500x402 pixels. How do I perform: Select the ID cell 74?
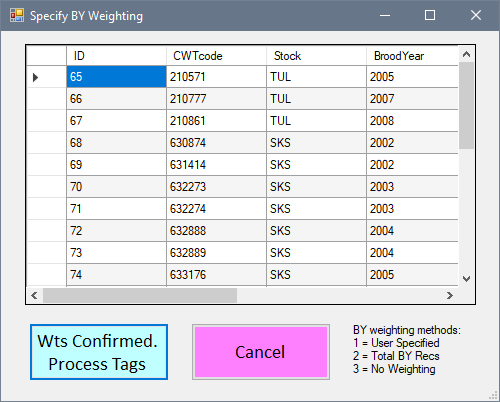point(116,275)
